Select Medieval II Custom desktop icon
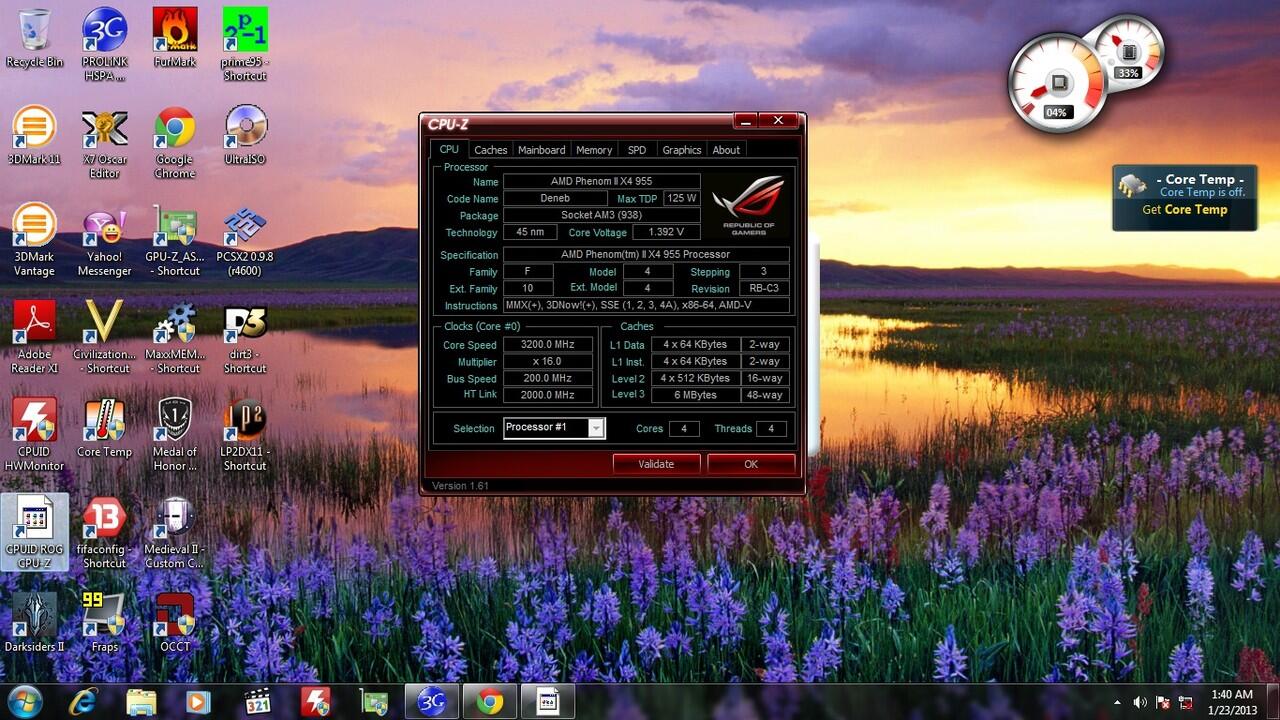The width and height of the screenshot is (1280, 720). tap(174, 532)
